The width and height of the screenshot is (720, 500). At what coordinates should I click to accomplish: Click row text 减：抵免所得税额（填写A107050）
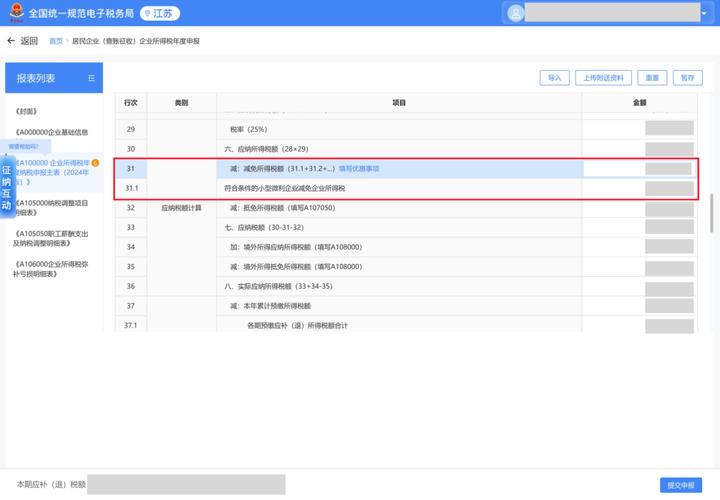click(282, 208)
